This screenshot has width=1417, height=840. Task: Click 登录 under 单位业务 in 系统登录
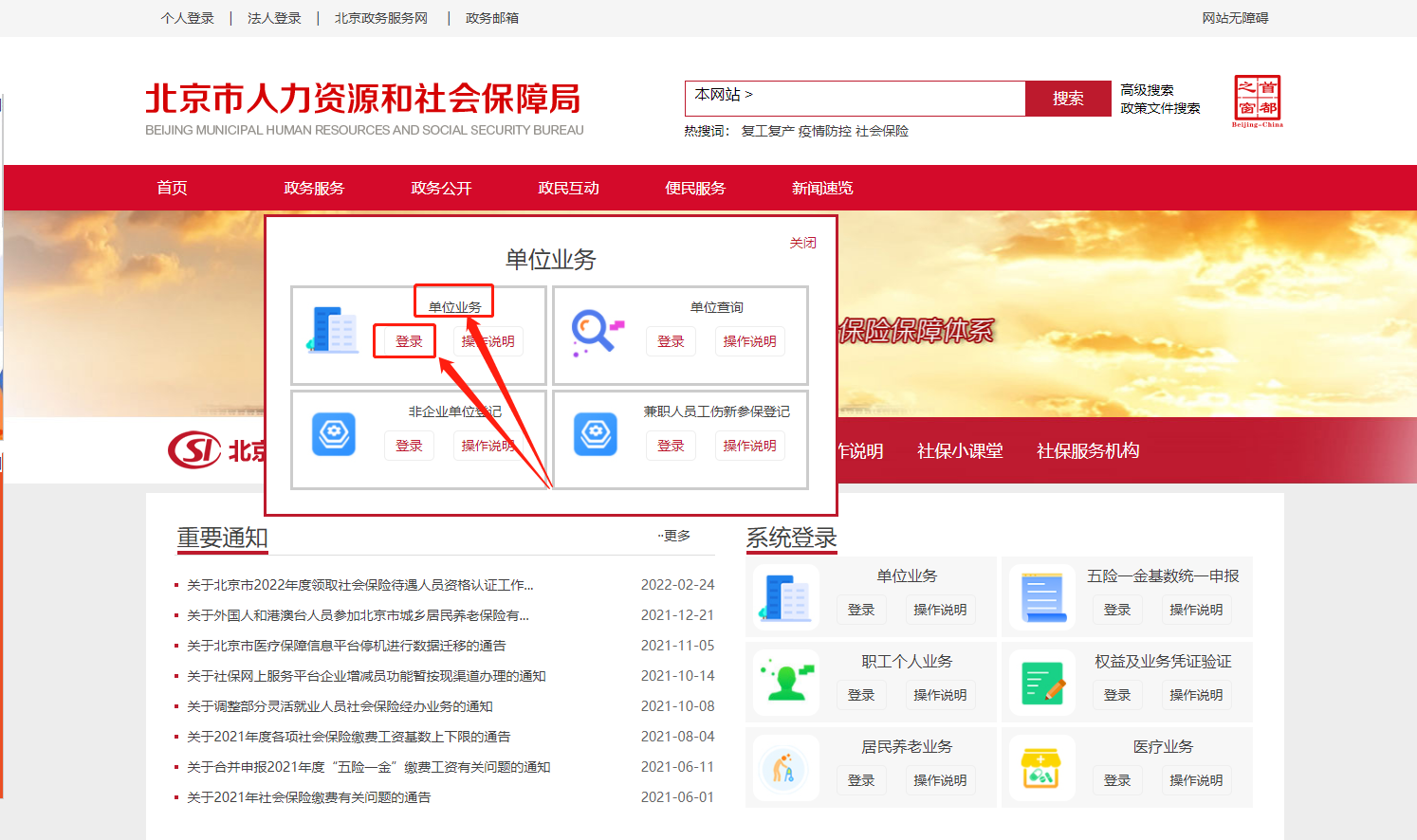pos(861,610)
